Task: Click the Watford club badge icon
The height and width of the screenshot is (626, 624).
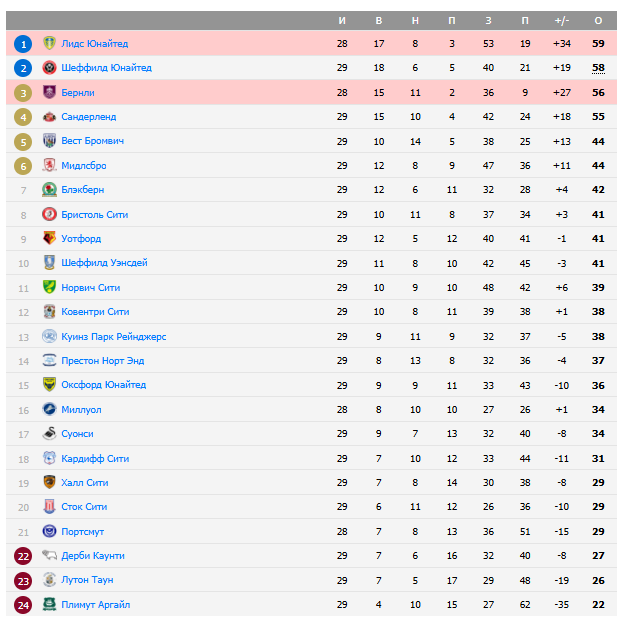Action: point(49,239)
